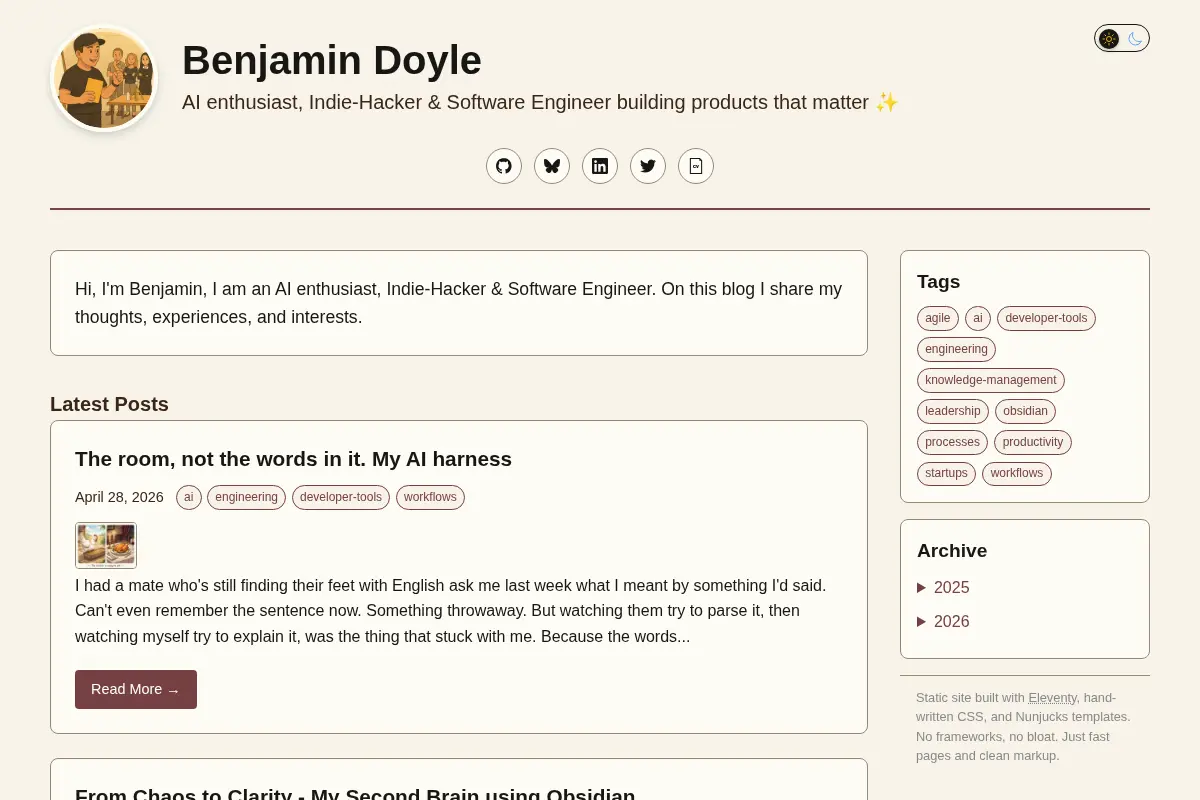Screen dimensions: 1200x800
Task: Expand the 2026 archive year
Action: 943,622
